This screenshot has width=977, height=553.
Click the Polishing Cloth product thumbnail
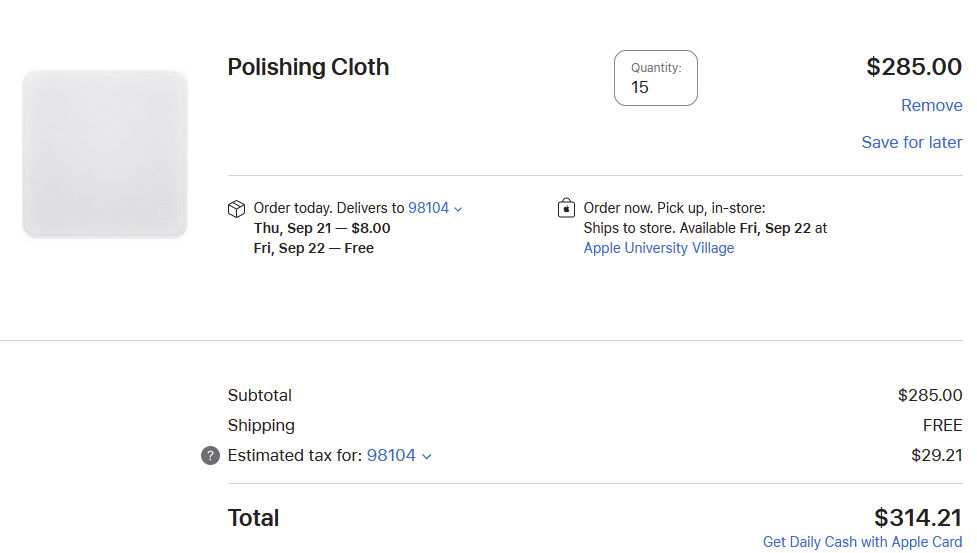[105, 154]
